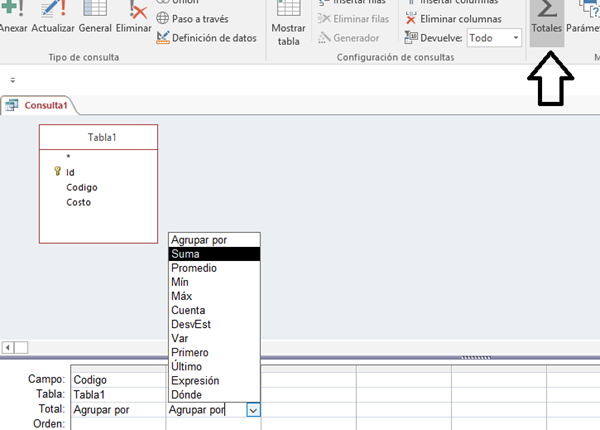This screenshot has width=600, height=430.
Task: Click the horizontal scrollbar left arrow
Action: point(8,347)
